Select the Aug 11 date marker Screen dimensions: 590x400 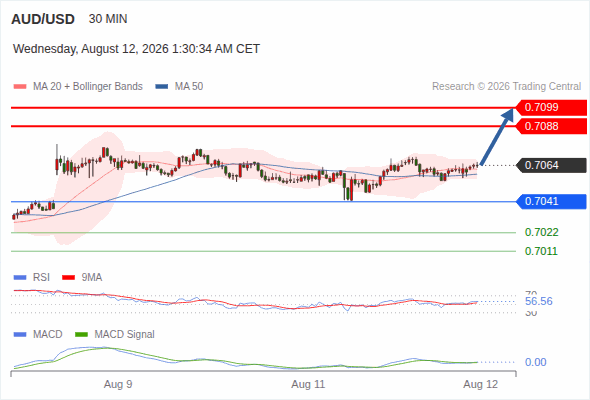308,385
